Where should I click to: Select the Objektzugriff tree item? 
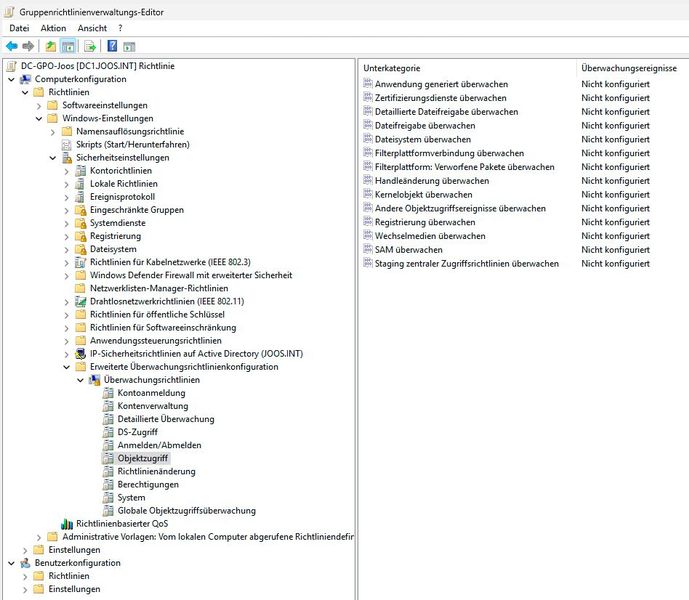pyautogui.click(x=143, y=458)
